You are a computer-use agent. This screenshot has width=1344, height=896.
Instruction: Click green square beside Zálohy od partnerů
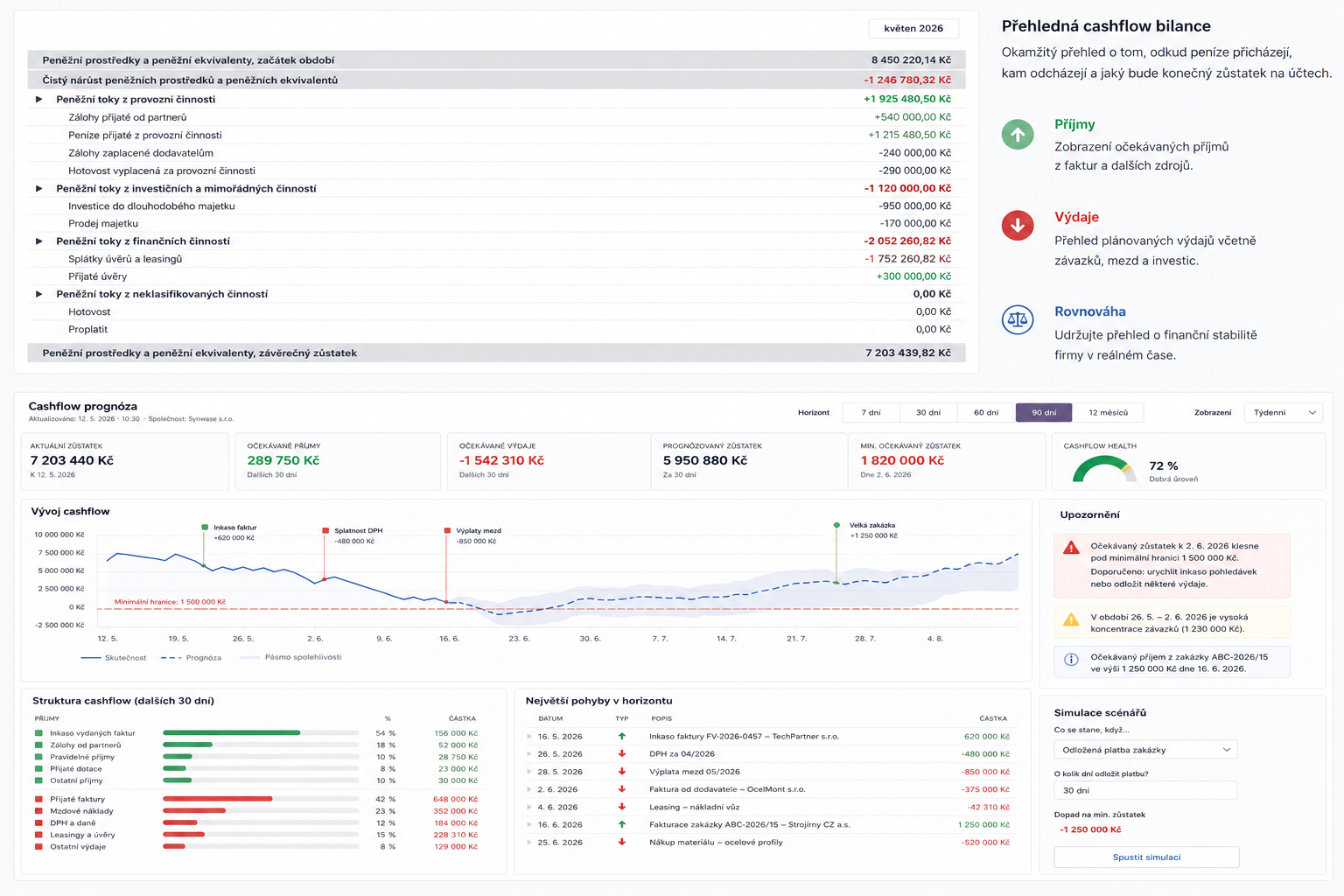pyautogui.click(x=38, y=745)
